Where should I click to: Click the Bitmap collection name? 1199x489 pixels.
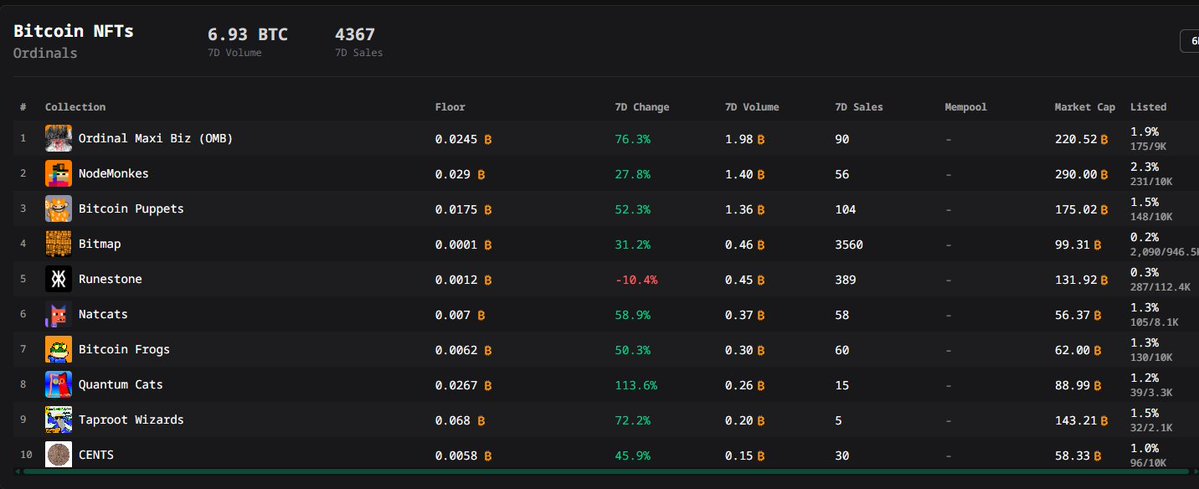[x=99, y=244]
